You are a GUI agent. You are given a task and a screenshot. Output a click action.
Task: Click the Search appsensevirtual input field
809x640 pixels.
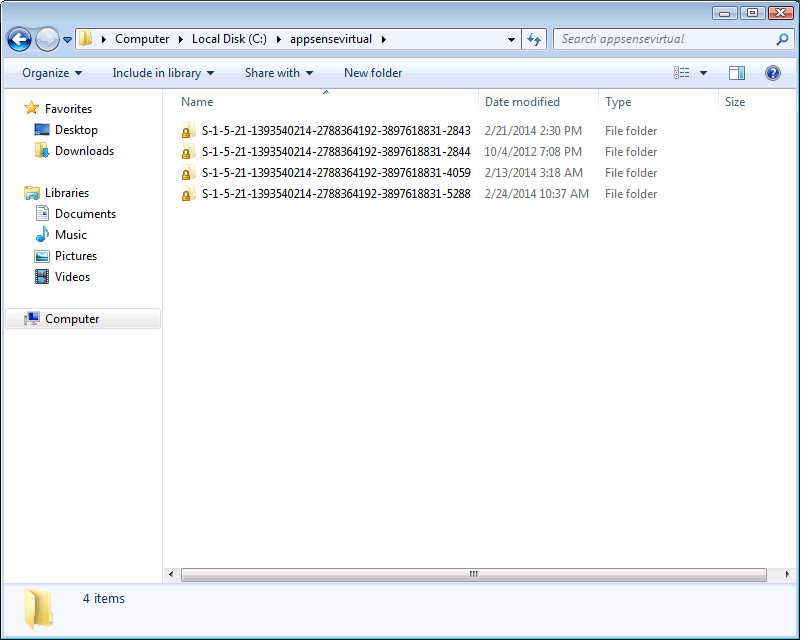[664, 40]
